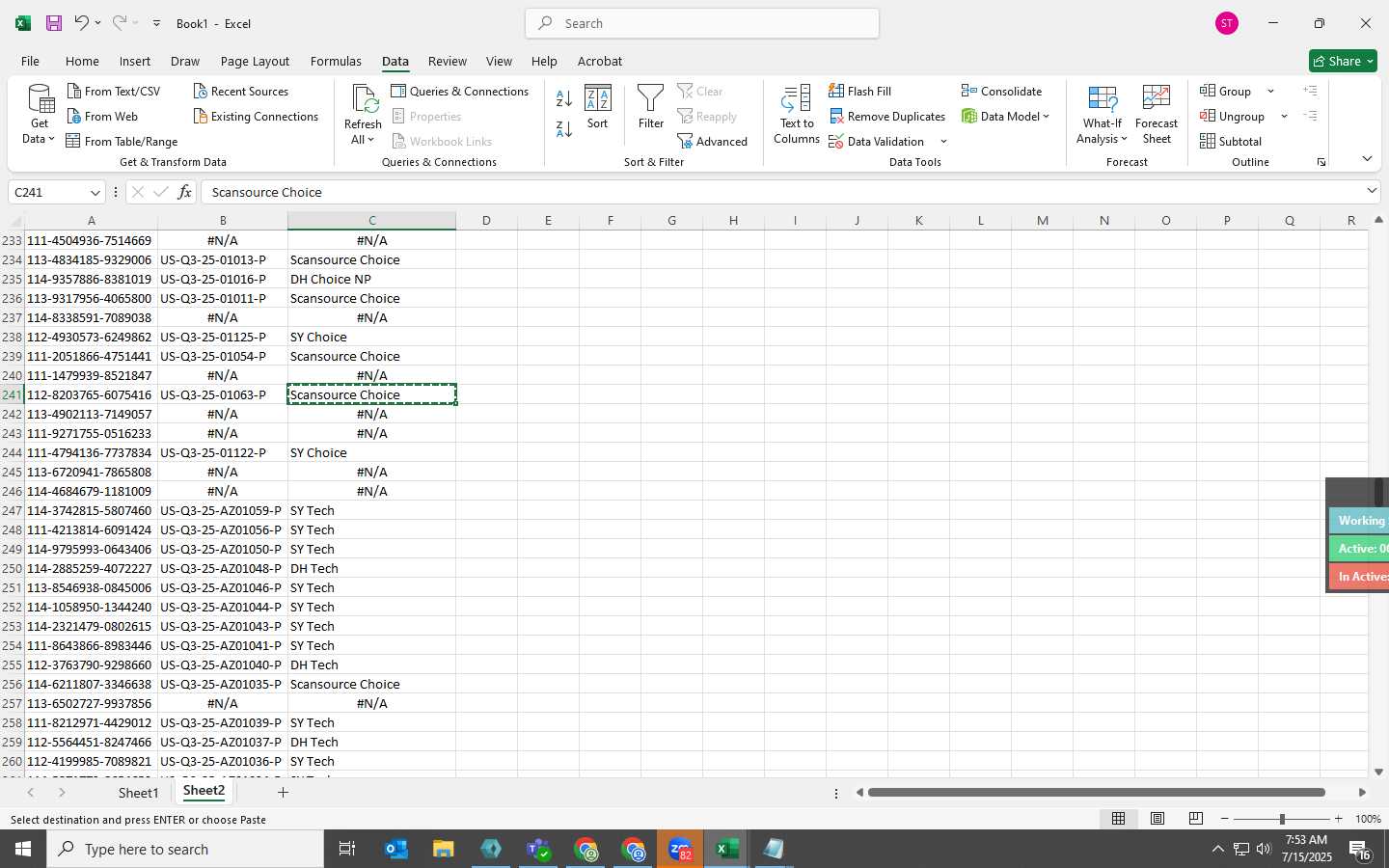This screenshot has height=868, width=1389.
Task: Expand Data Validation dropdown arrow
Action: tap(943, 142)
